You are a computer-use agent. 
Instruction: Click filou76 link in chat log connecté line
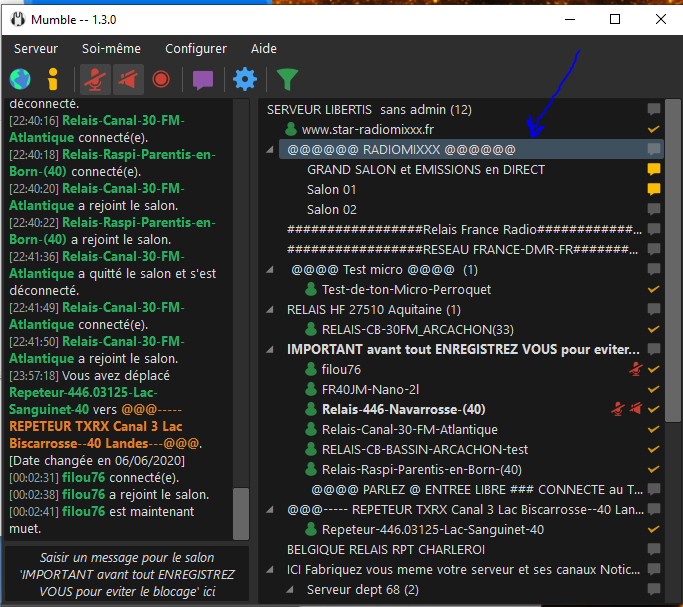[x=83, y=478]
